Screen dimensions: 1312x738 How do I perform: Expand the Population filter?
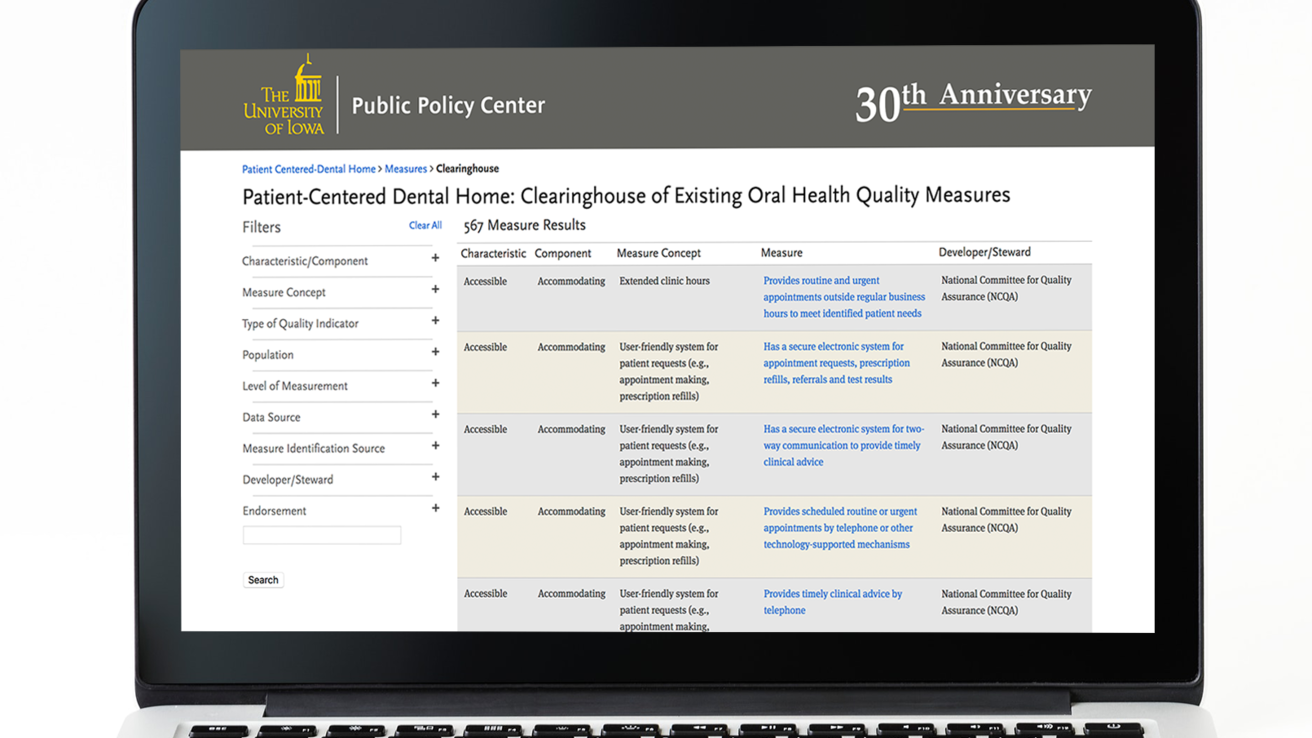click(435, 352)
